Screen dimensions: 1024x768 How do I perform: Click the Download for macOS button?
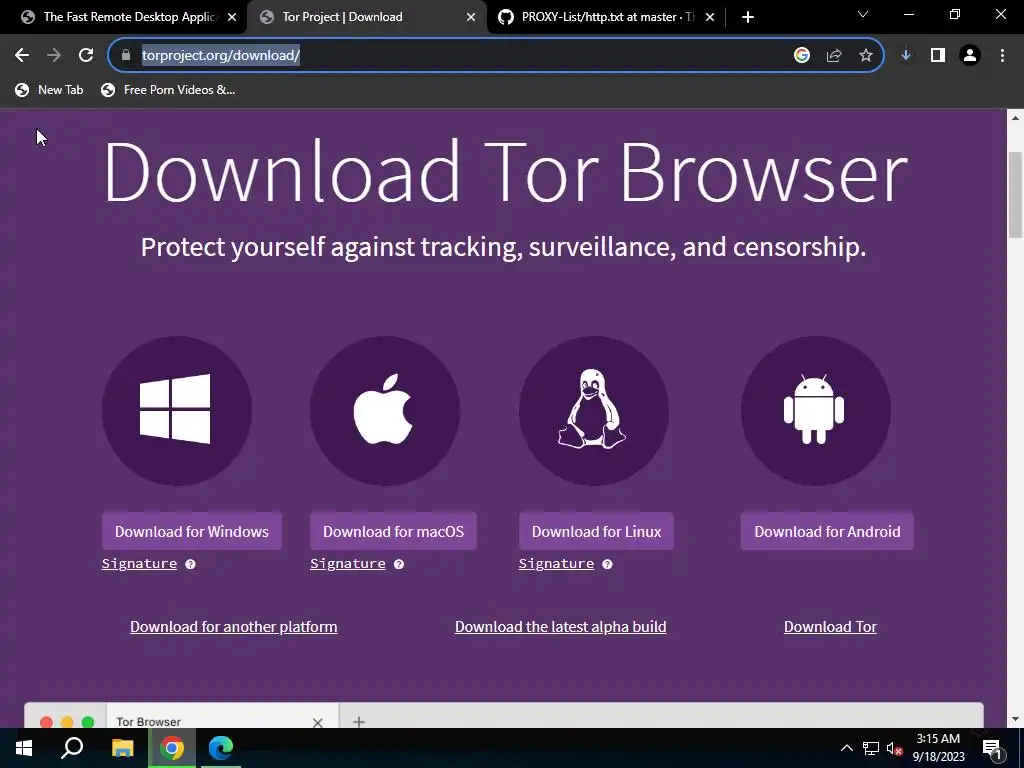393,532
